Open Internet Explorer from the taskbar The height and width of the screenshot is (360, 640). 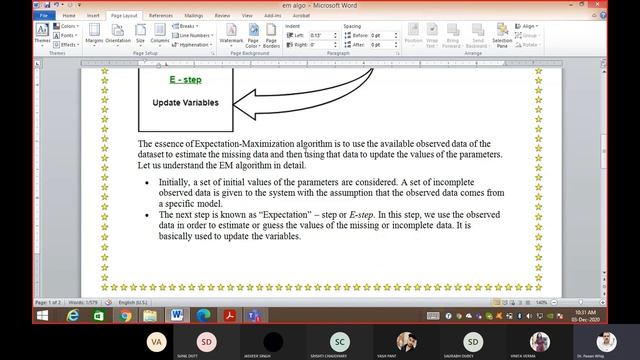coord(73,316)
